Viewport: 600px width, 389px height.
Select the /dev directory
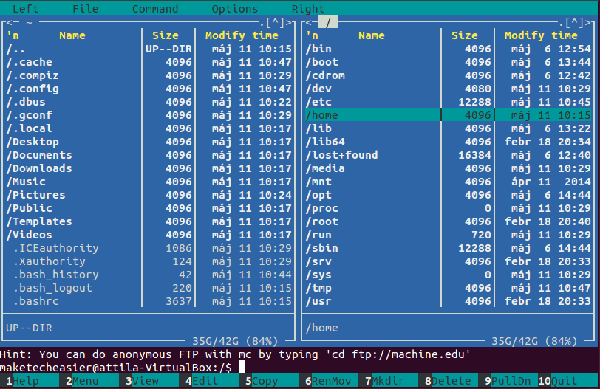pos(448,89)
